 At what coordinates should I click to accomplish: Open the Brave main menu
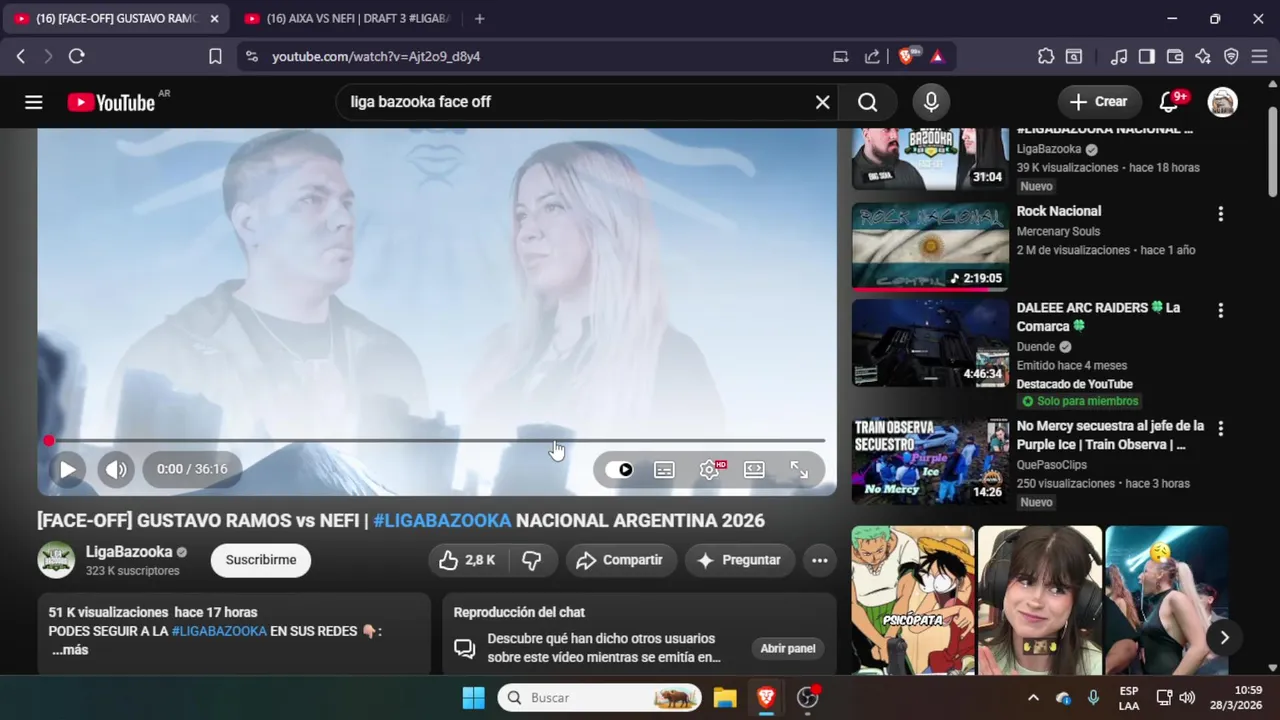tap(1259, 57)
